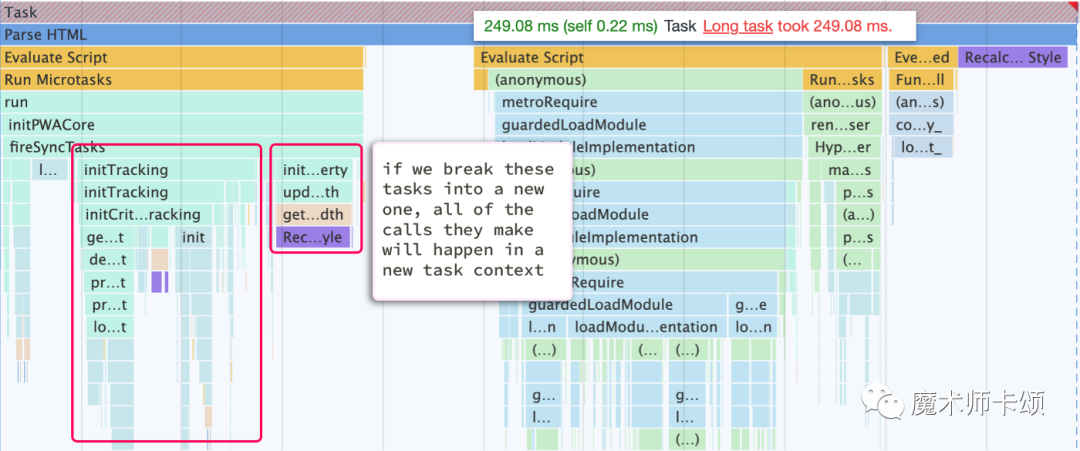Screen dimensions: 1080x451
Task: Click the Eve...ed script bar
Action: coord(921,58)
